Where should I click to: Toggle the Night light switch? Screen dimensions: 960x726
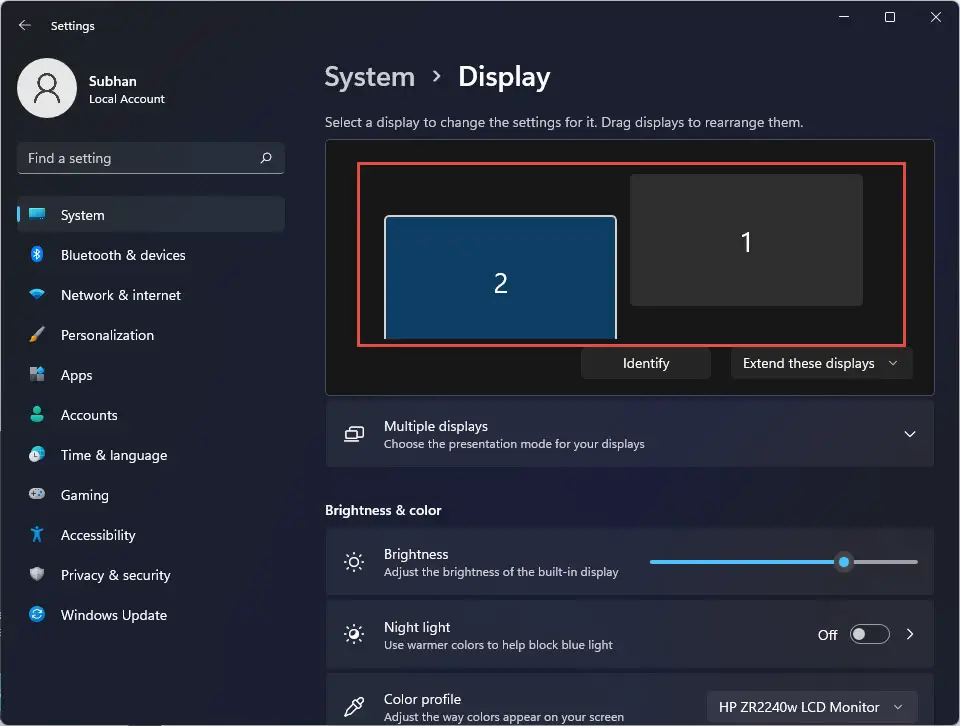tap(869, 634)
